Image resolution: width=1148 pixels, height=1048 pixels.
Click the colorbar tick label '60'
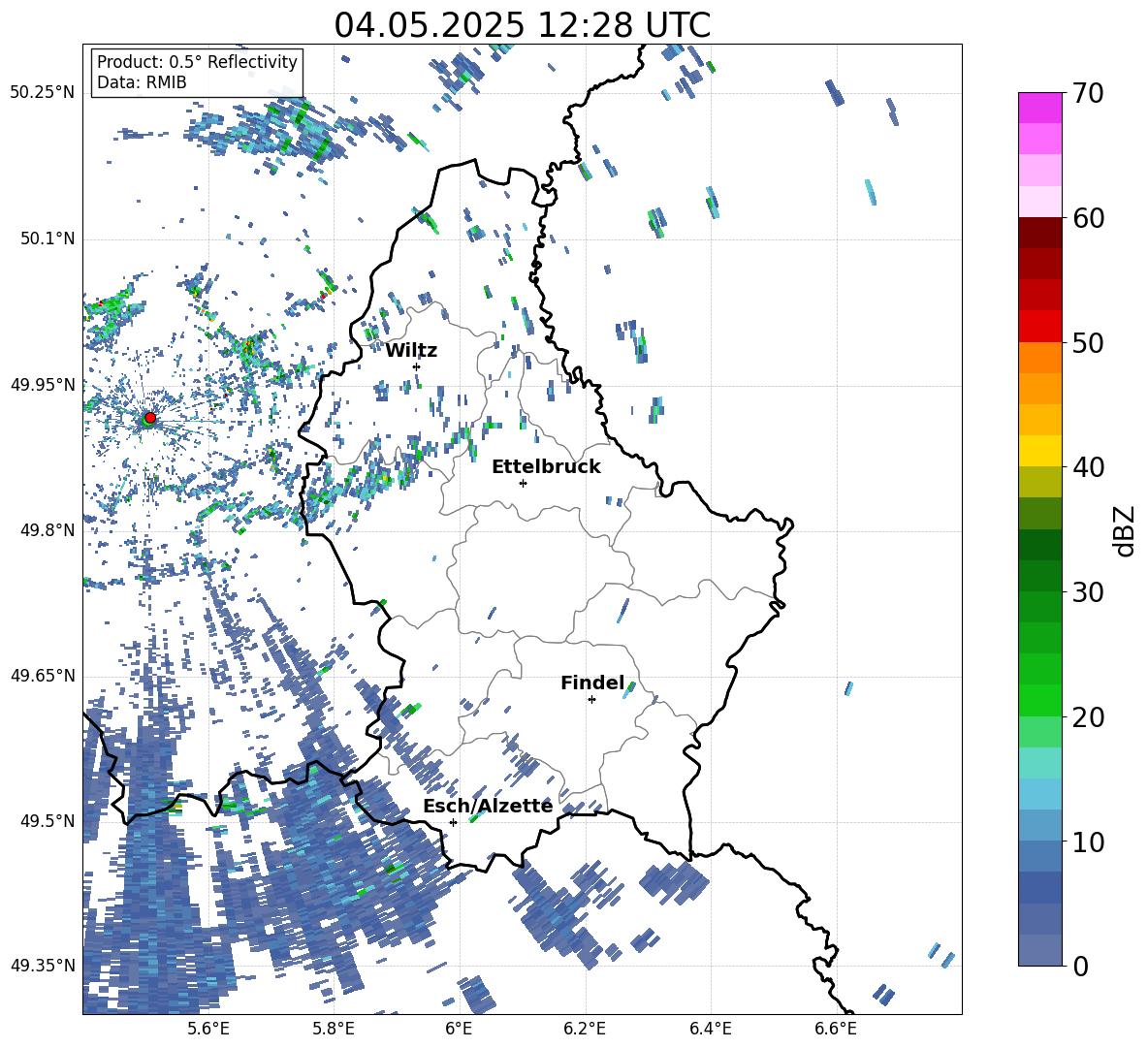(x=1088, y=218)
